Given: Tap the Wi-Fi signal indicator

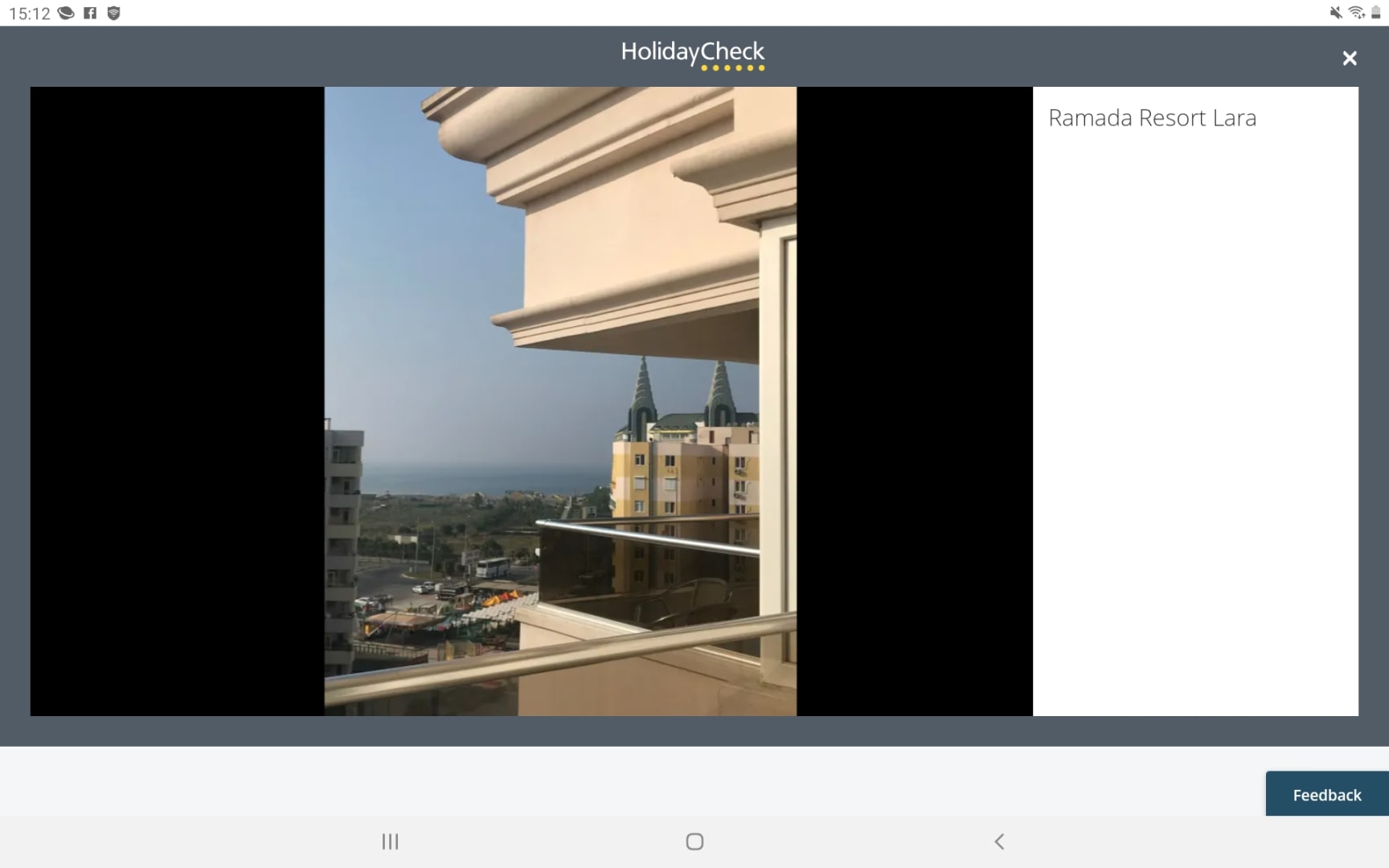Looking at the screenshot, I should click(1356, 13).
